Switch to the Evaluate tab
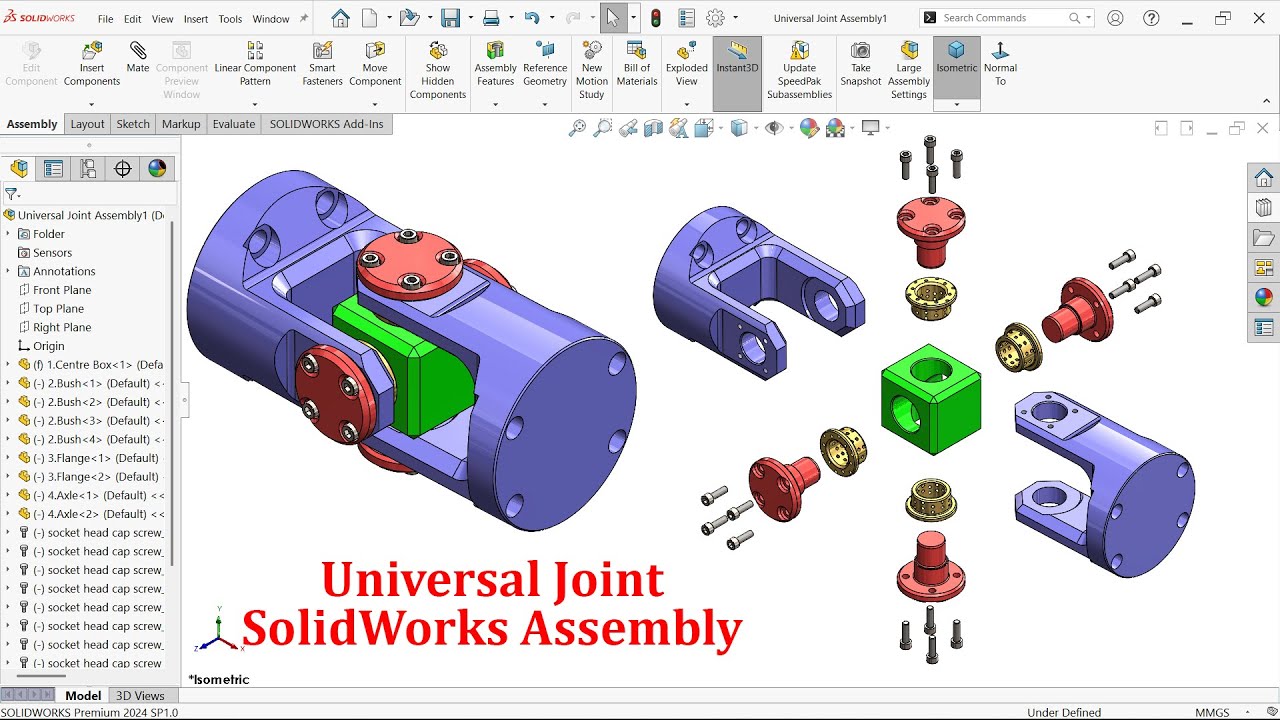Image resolution: width=1280 pixels, height=720 pixels. tap(234, 124)
